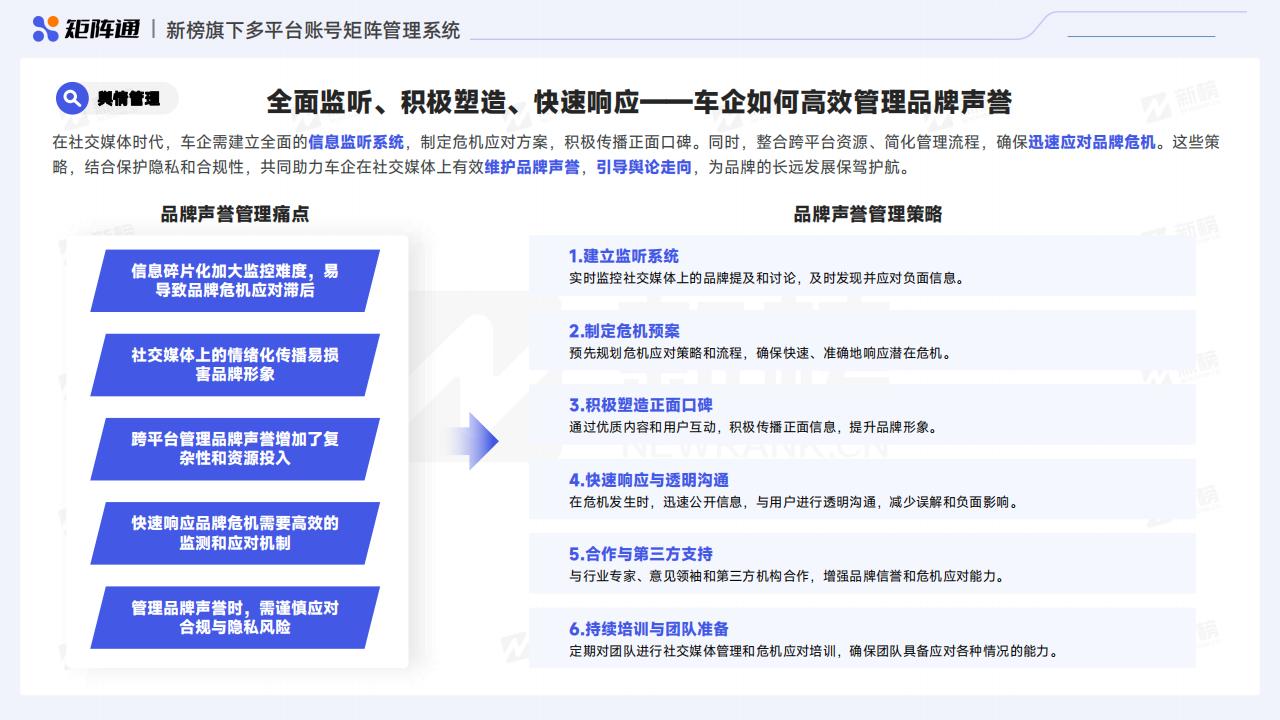Screen dimensions: 1280x720
Task: Click description 定期对团队进行社交媒体管理和危机应对培训
Action: point(814,651)
